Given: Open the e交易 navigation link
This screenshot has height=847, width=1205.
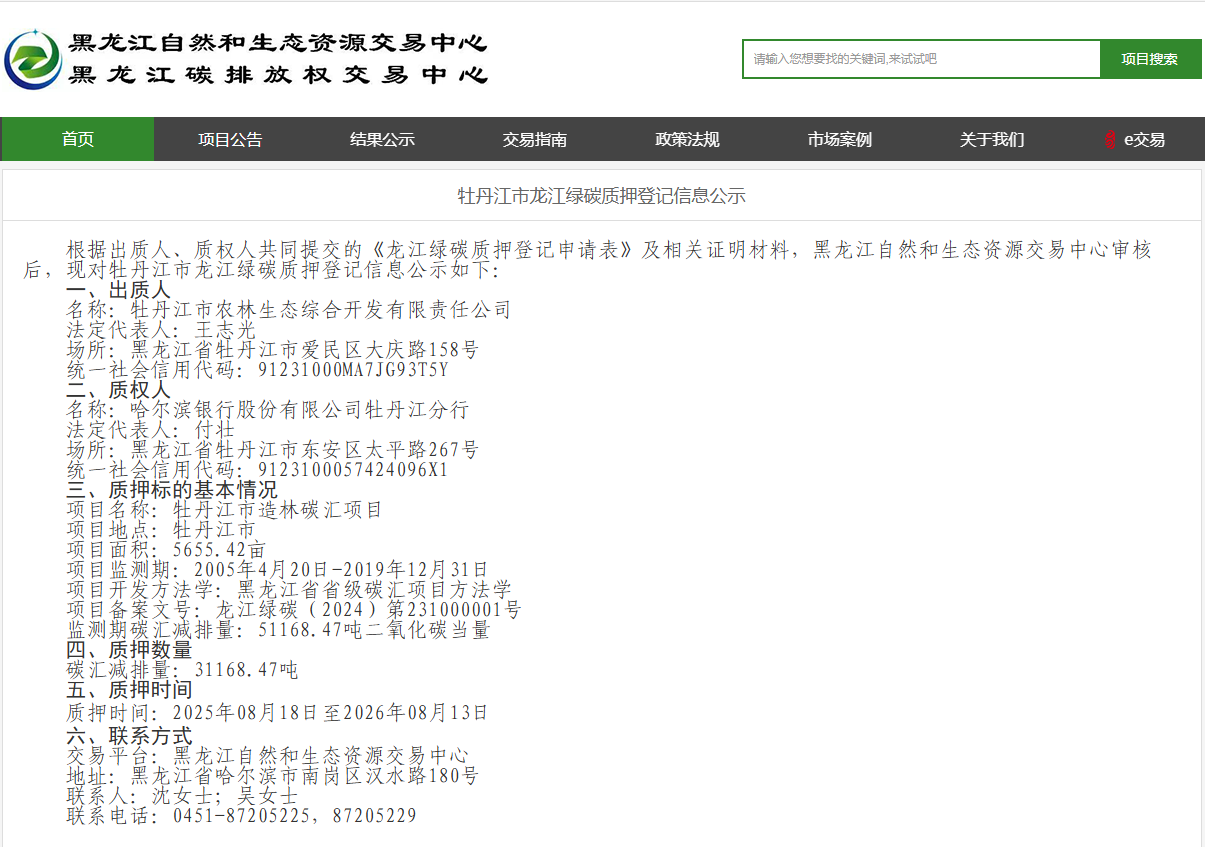Looking at the screenshot, I should coord(1144,140).
